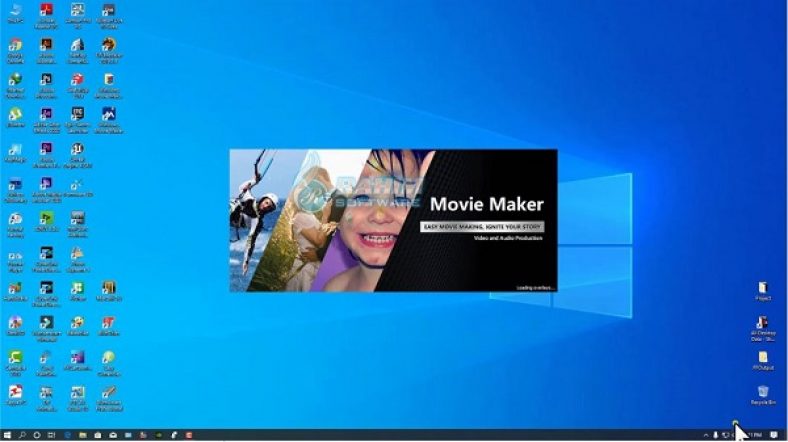Viewport: 788px width, 442px height.
Task: Select the Project folder on the desktop
Action: pyautogui.click(x=763, y=291)
